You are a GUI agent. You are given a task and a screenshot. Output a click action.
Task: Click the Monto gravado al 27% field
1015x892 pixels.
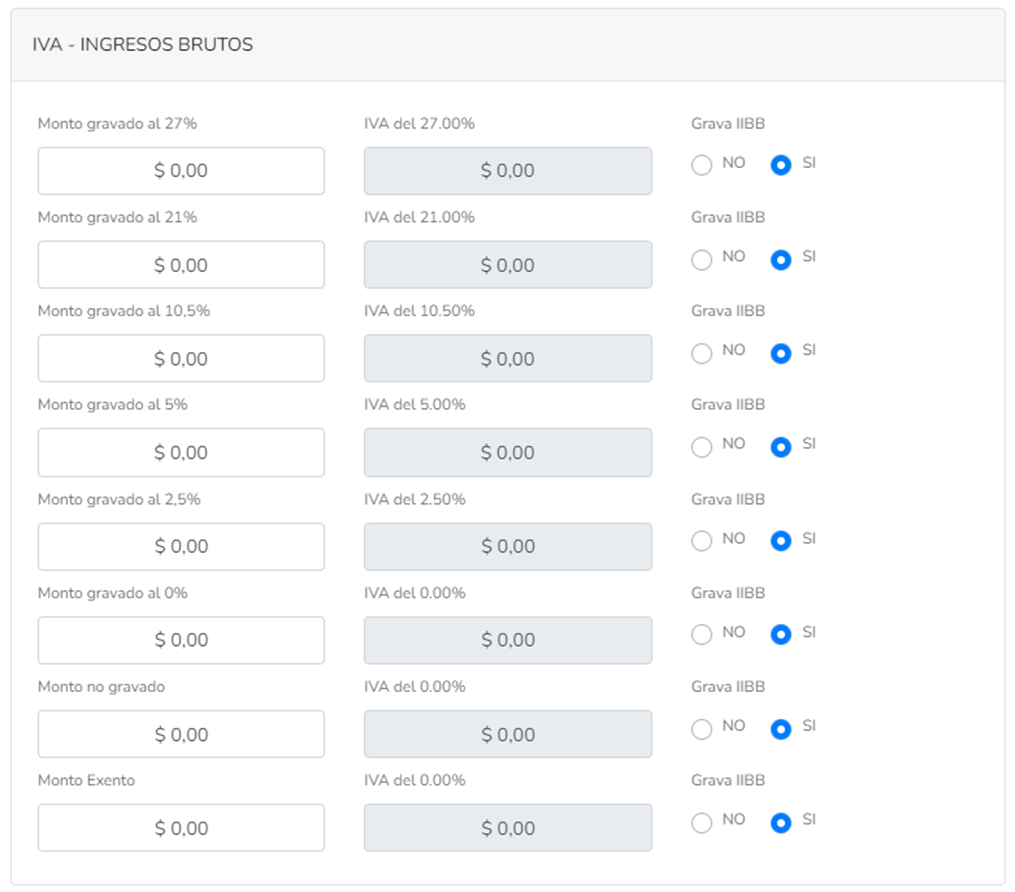coord(181,171)
